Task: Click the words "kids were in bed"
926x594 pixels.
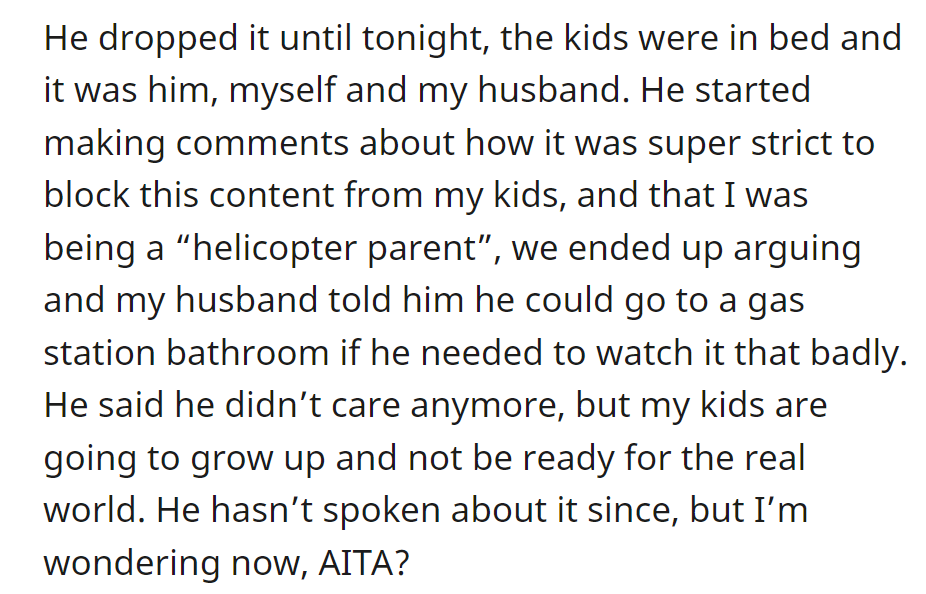Action: [699, 38]
